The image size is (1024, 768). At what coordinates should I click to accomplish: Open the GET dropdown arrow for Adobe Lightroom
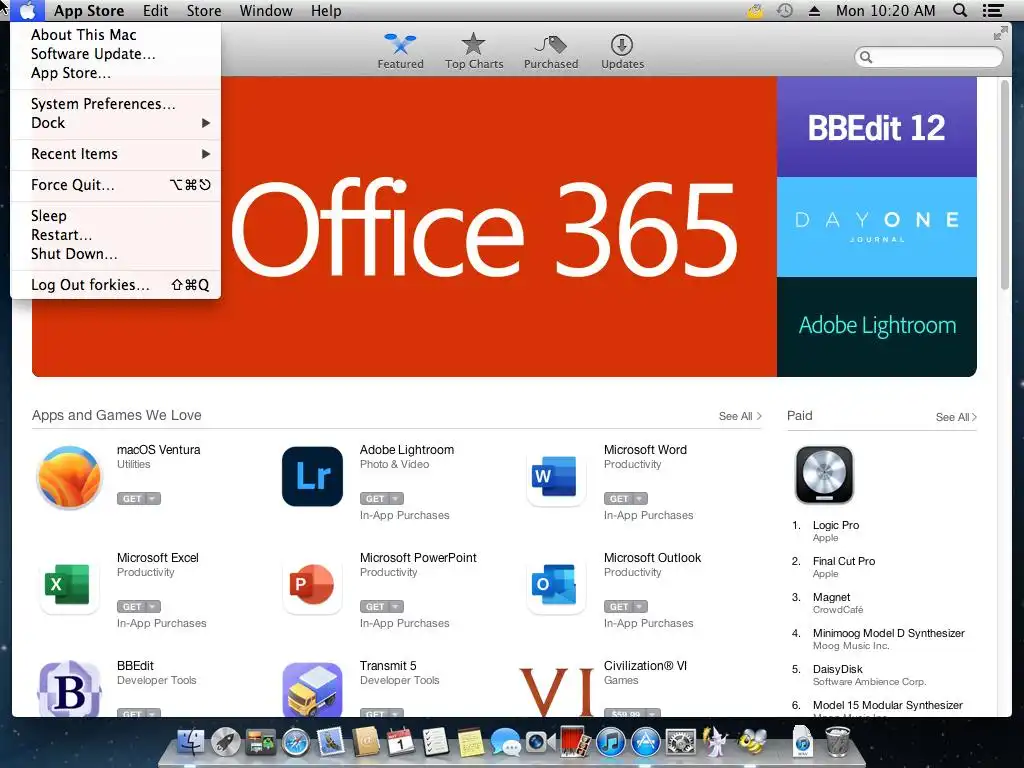click(x=396, y=499)
